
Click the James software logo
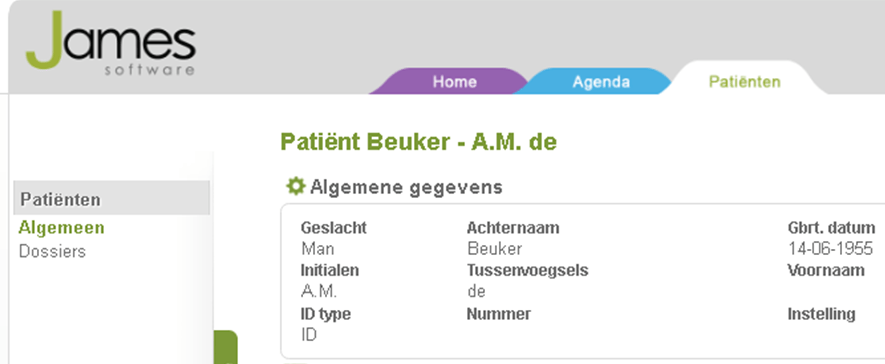click(111, 44)
